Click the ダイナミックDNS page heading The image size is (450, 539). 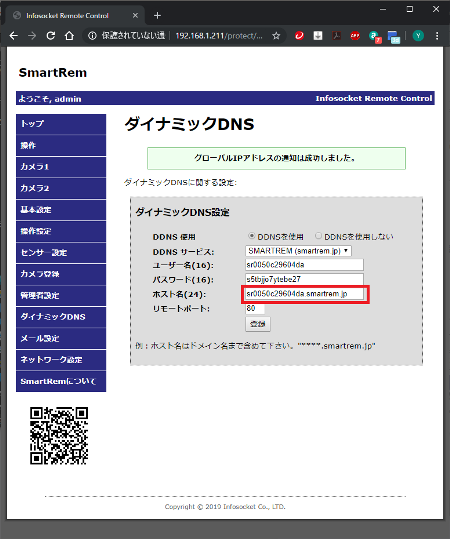click(189, 124)
